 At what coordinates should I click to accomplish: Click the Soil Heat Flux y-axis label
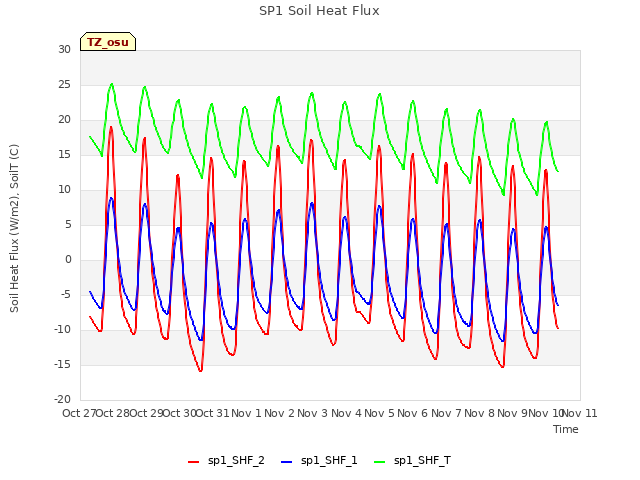14,228
